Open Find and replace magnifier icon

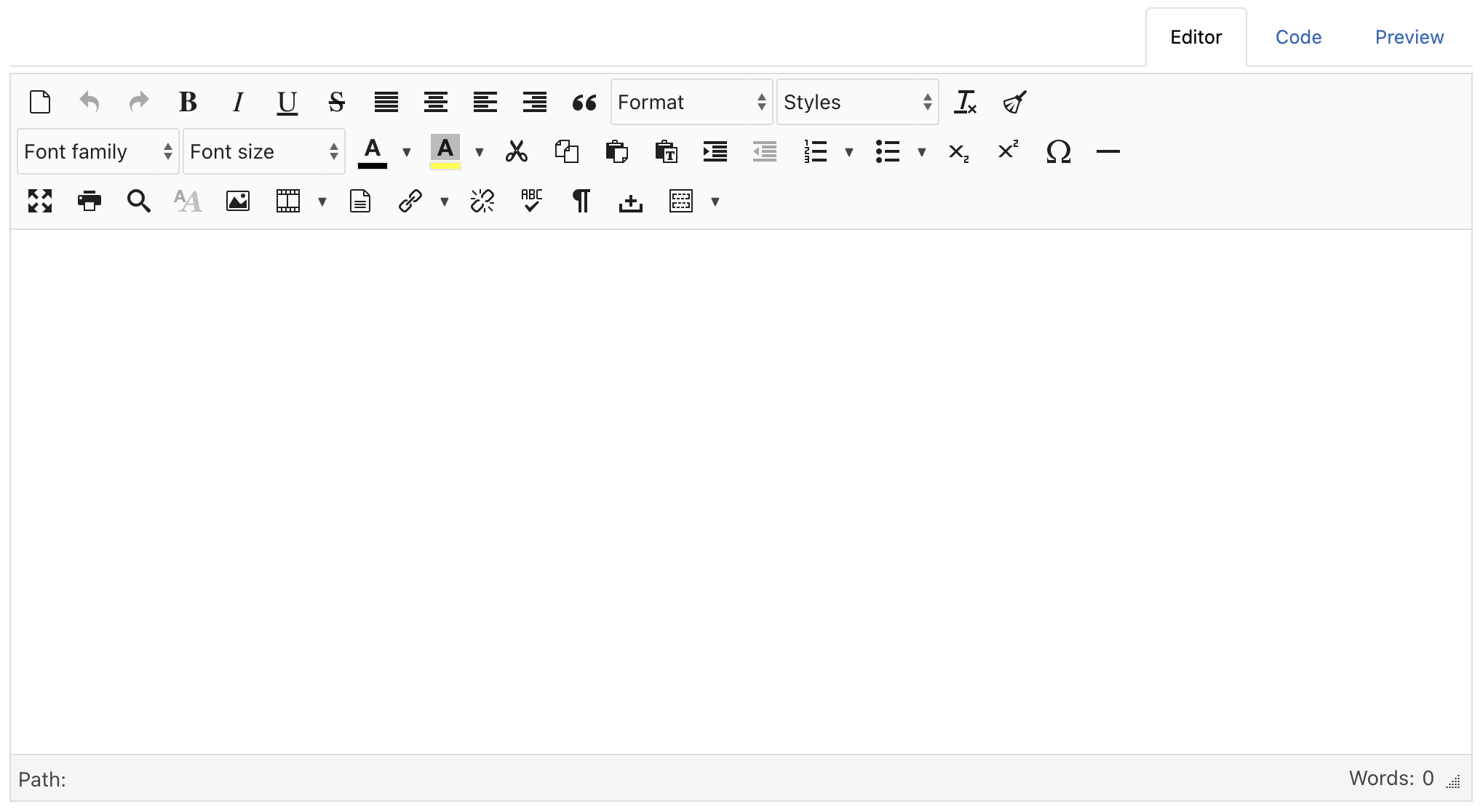pyautogui.click(x=138, y=201)
